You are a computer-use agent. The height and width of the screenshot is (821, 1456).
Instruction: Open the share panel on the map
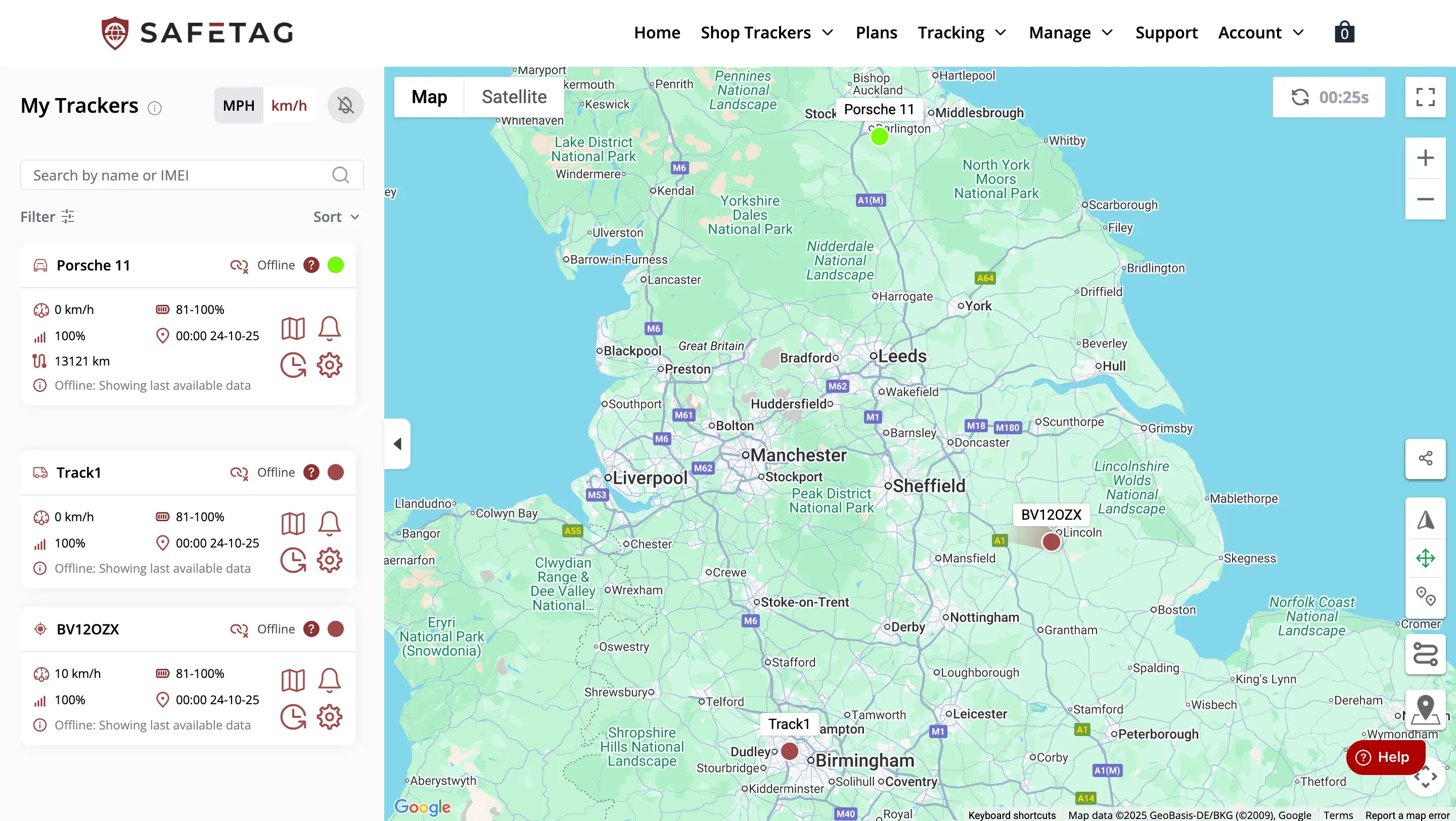coord(1426,458)
